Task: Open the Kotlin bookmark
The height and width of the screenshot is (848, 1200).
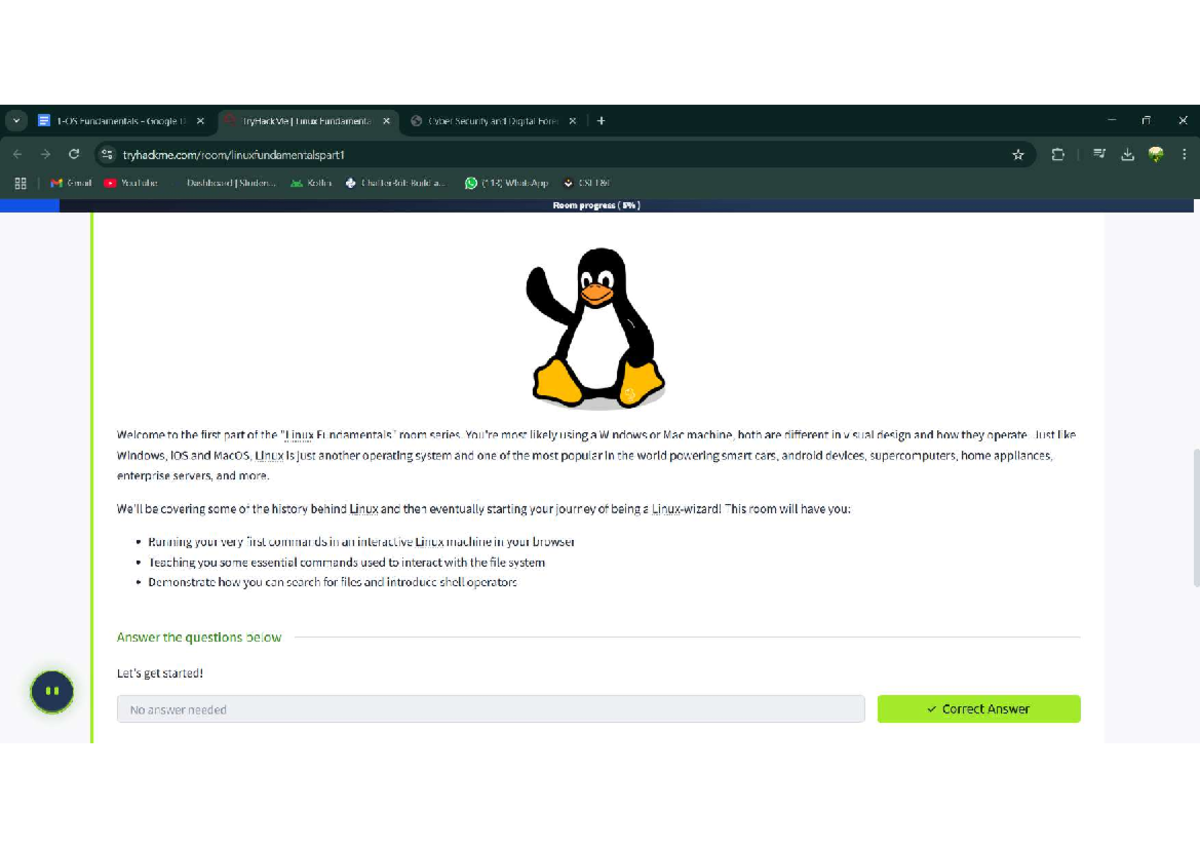Action: pyautogui.click(x=312, y=183)
